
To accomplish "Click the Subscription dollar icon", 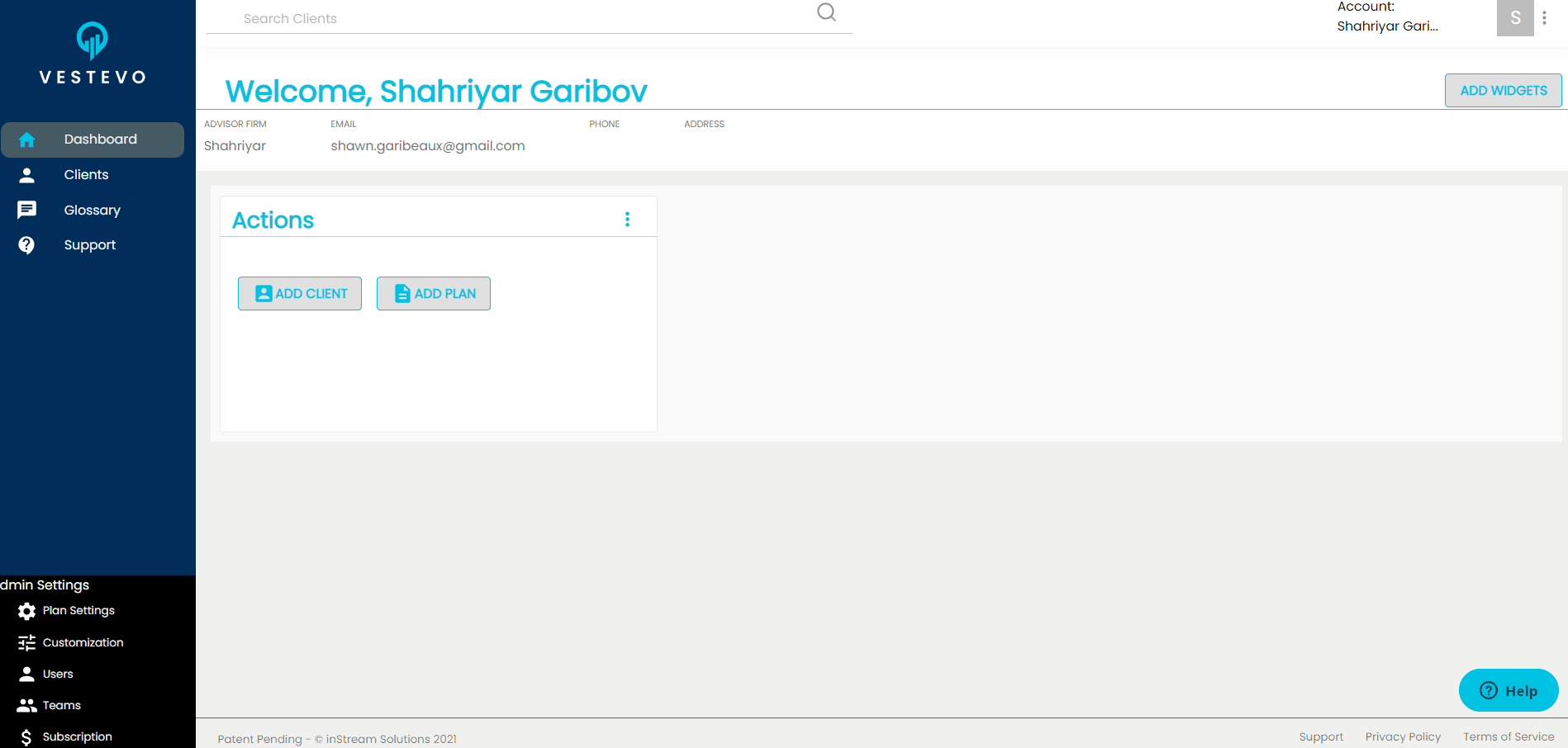I will coord(26,736).
